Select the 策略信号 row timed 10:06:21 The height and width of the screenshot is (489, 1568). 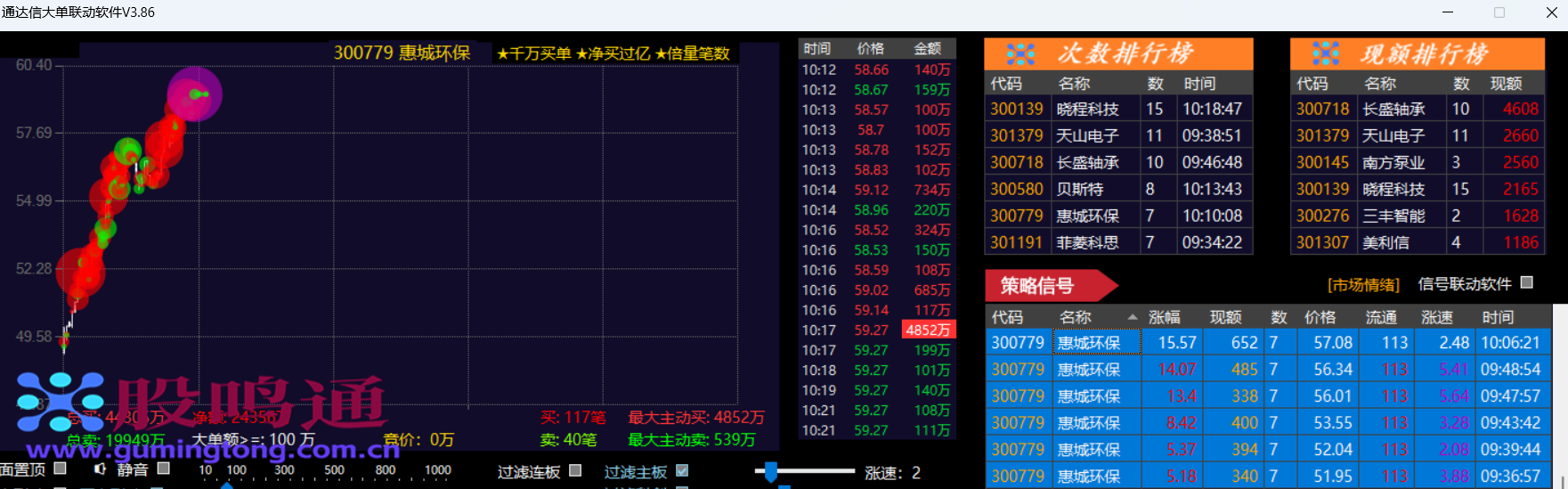coord(1269,342)
